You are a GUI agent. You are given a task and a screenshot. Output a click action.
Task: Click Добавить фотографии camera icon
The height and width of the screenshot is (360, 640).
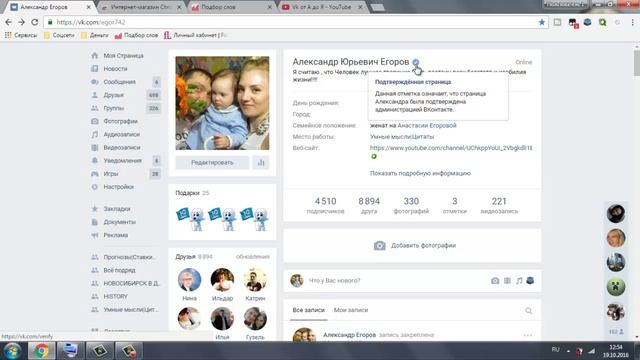click(380, 245)
